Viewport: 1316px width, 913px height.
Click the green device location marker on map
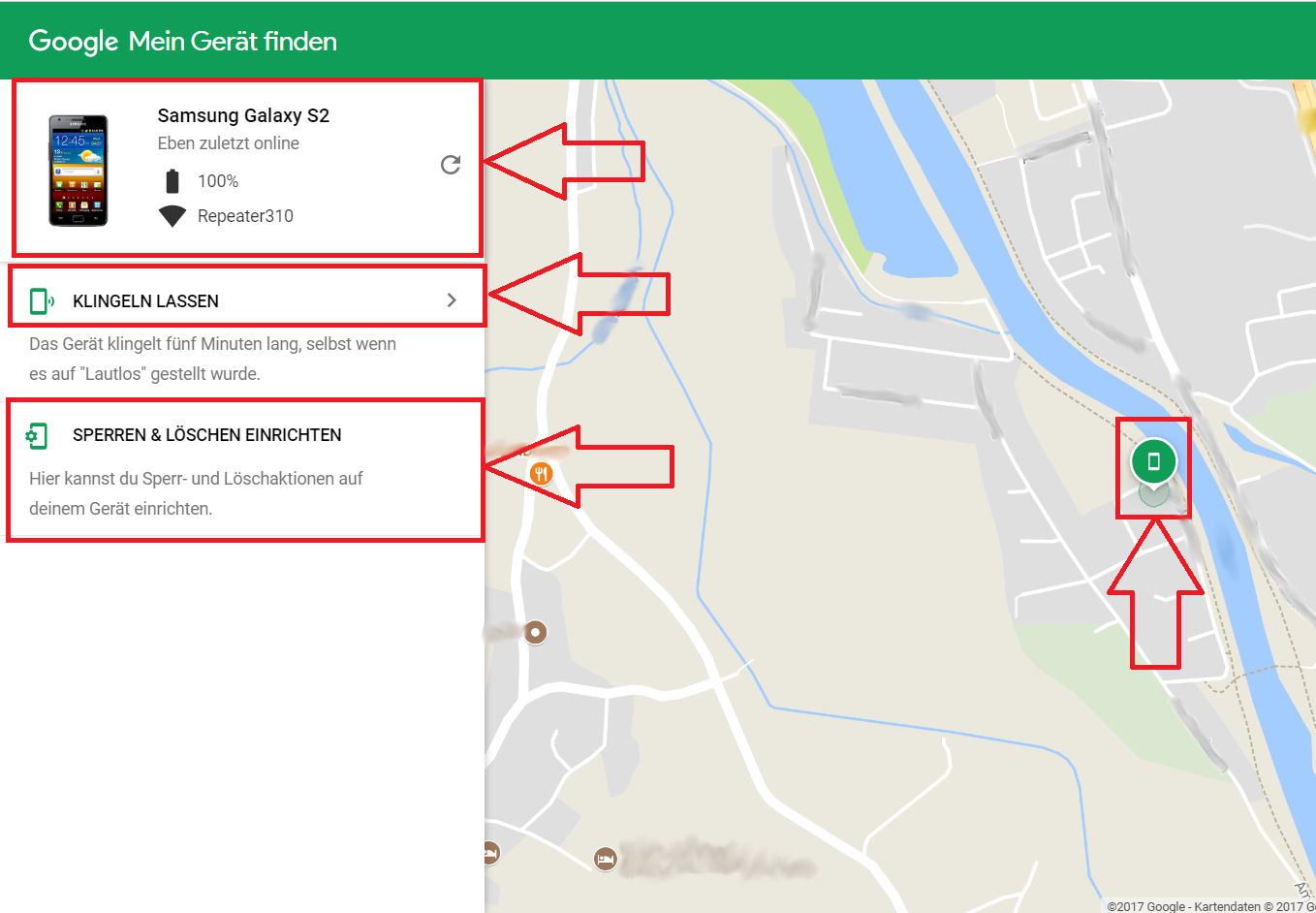(x=1153, y=462)
